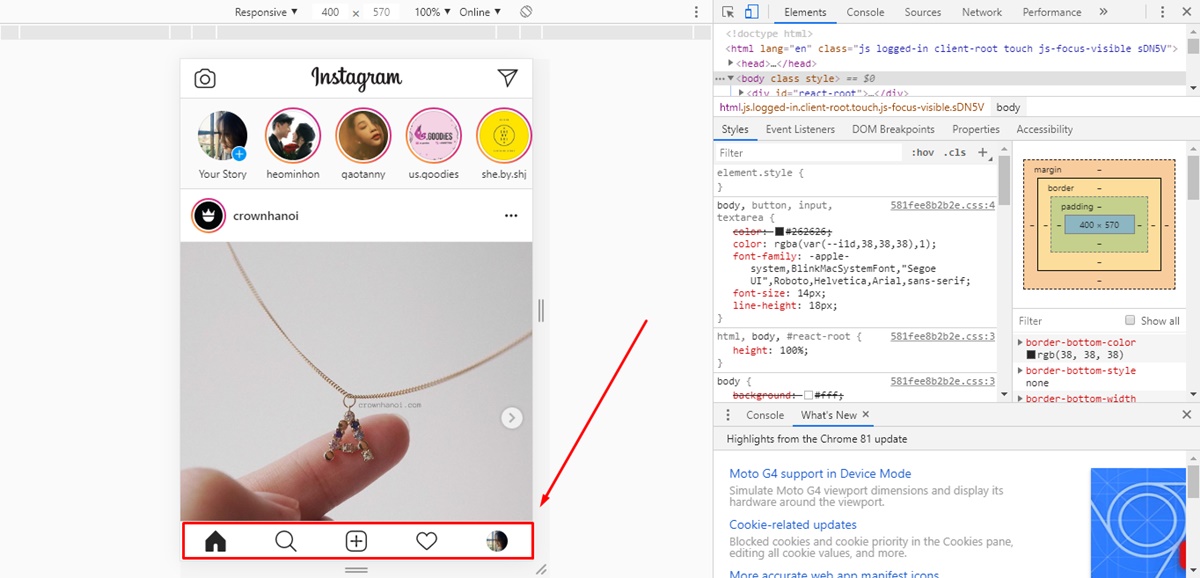Tap the new post plus icon
1200x578 pixels.
pos(356,541)
